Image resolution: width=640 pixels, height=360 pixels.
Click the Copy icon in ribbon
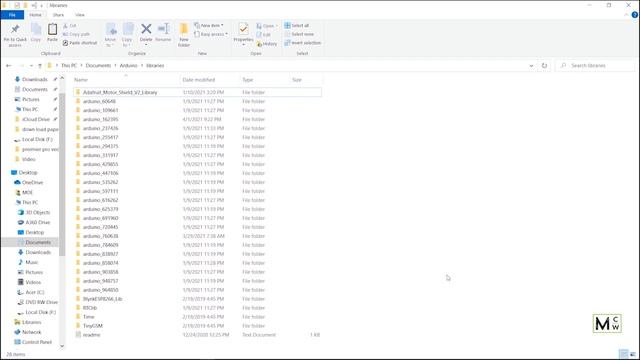click(36, 29)
